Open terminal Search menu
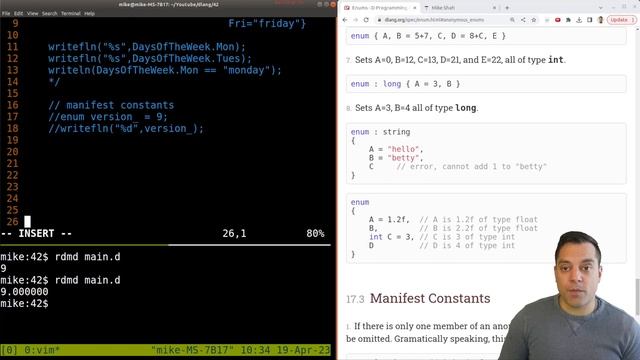This screenshot has width=640, height=360. (x=49, y=13)
